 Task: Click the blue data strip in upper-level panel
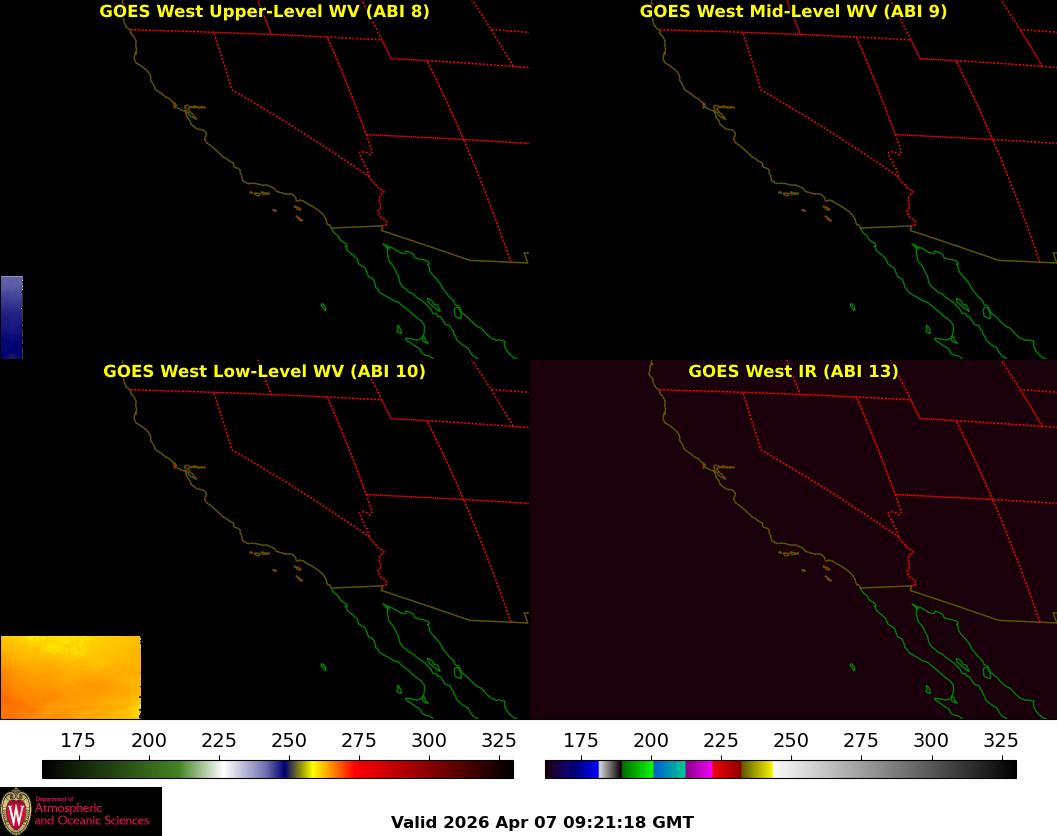point(12,317)
